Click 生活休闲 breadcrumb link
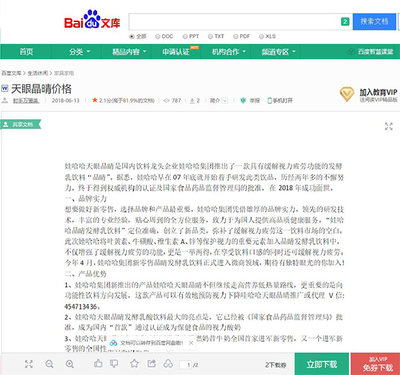The height and width of the screenshot is (375, 400). (38, 73)
